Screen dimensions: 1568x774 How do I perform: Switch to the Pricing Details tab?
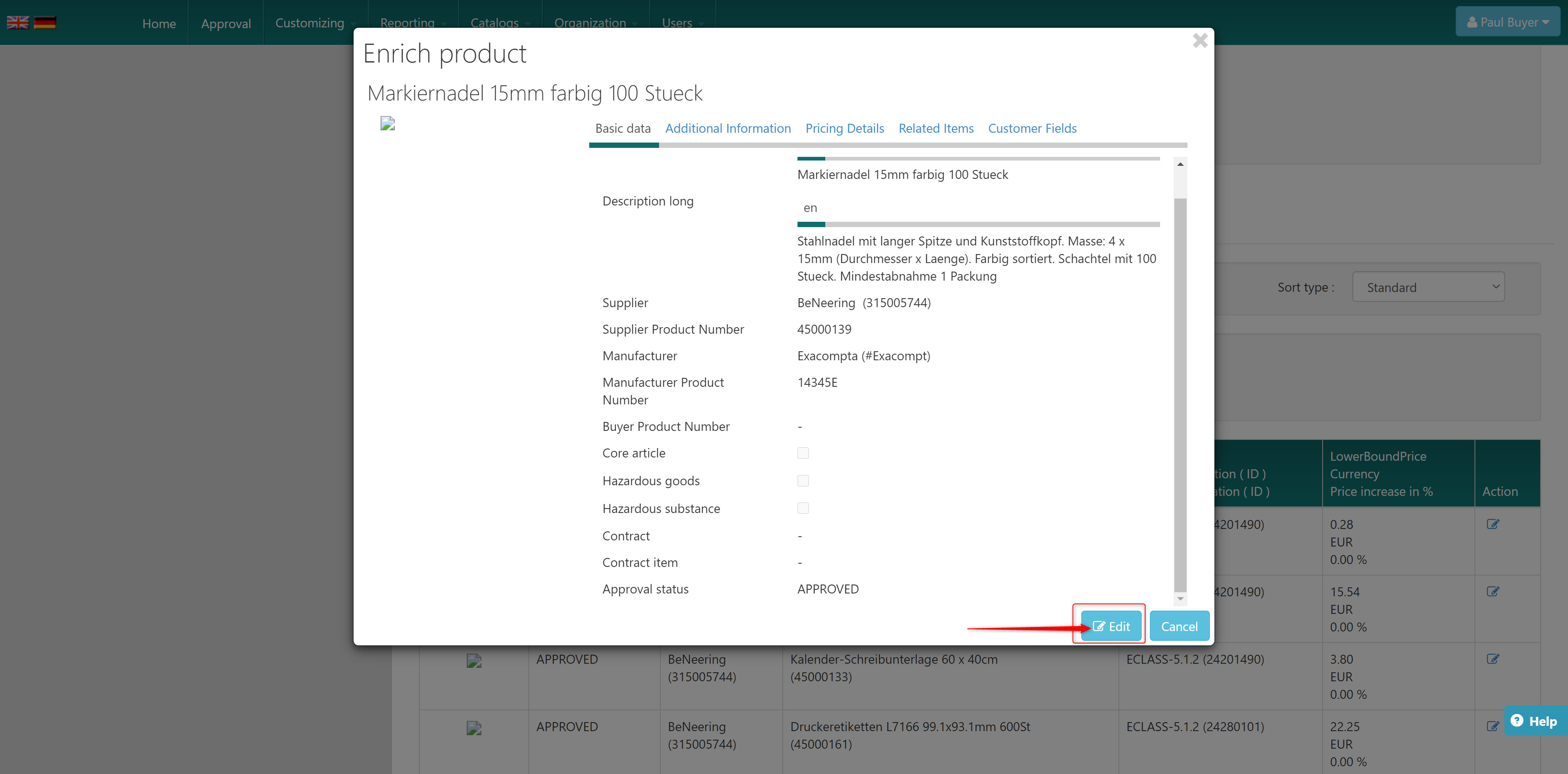[x=844, y=129]
